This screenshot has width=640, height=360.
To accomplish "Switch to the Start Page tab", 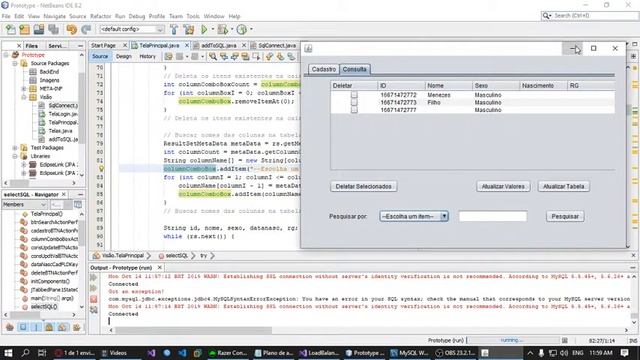I will pos(103,45).
